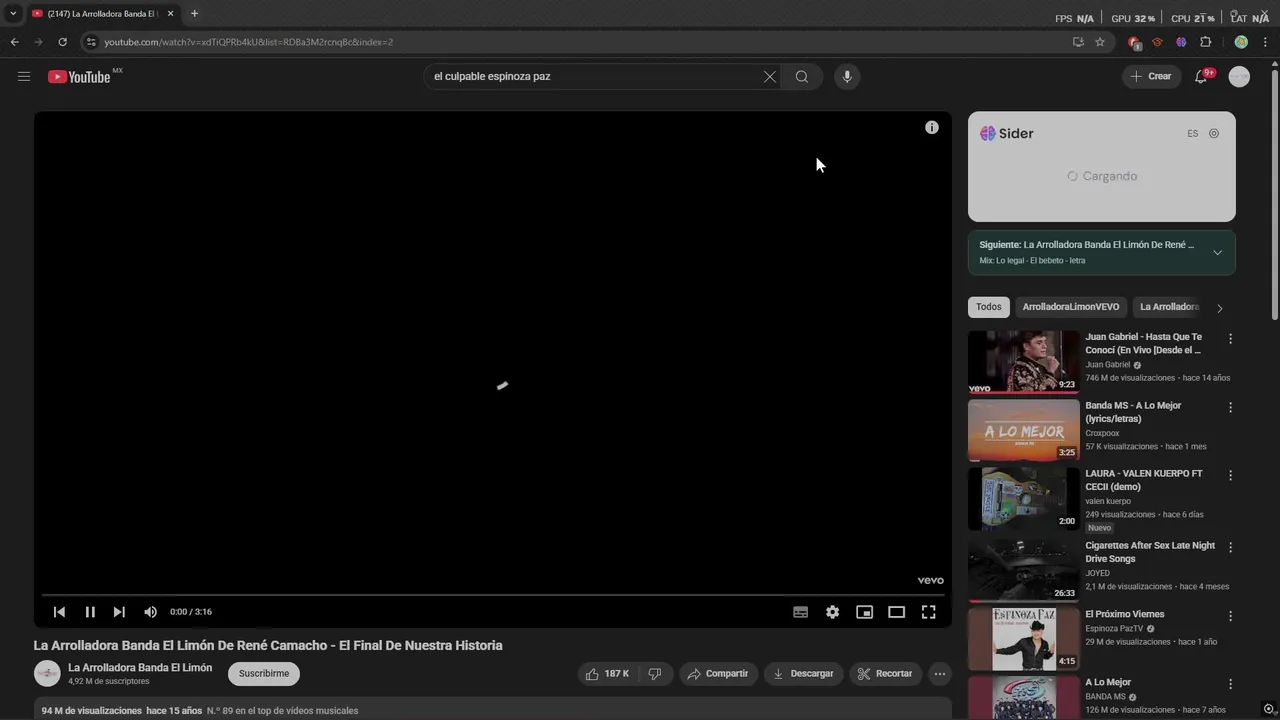Subscribe with the Suscribirme button

point(264,674)
